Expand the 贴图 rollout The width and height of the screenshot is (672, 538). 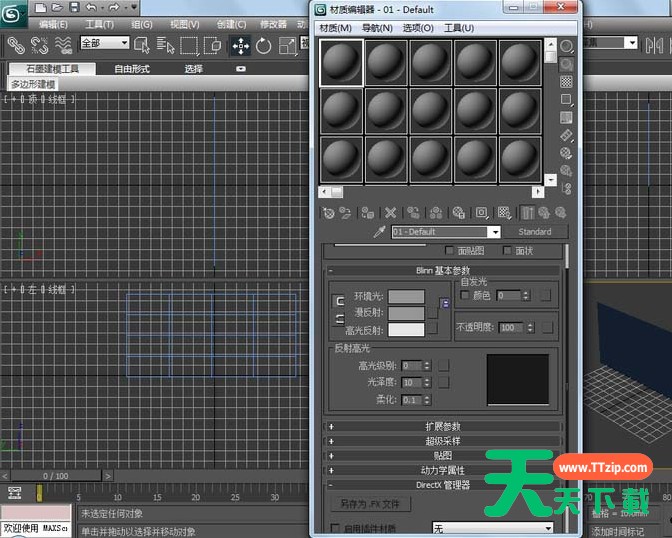tap(442, 456)
